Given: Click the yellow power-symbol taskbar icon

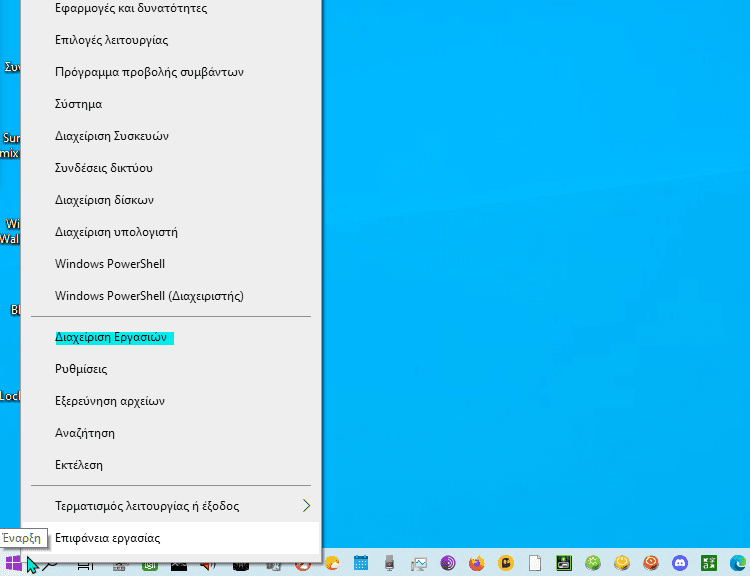Looking at the screenshot, I should pos(622,563).
